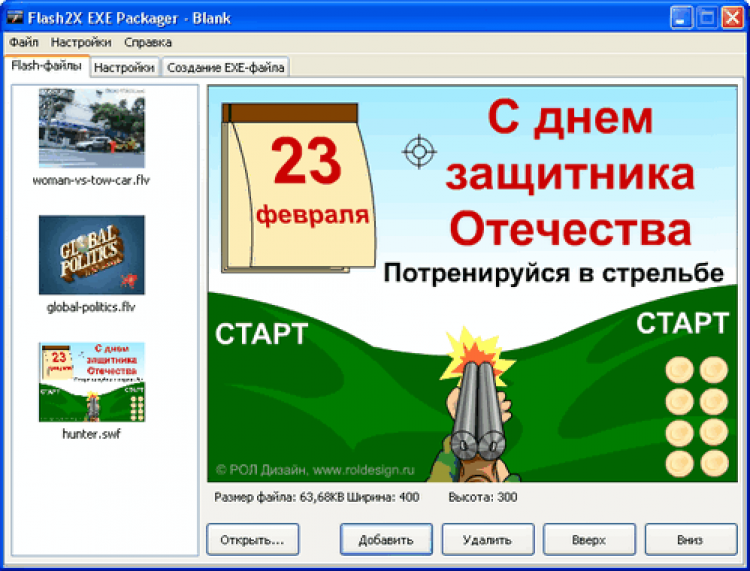This screenshot has height=571, width=750.
Task: Move file up with Вверх button
Action: [x=589, y=540]
